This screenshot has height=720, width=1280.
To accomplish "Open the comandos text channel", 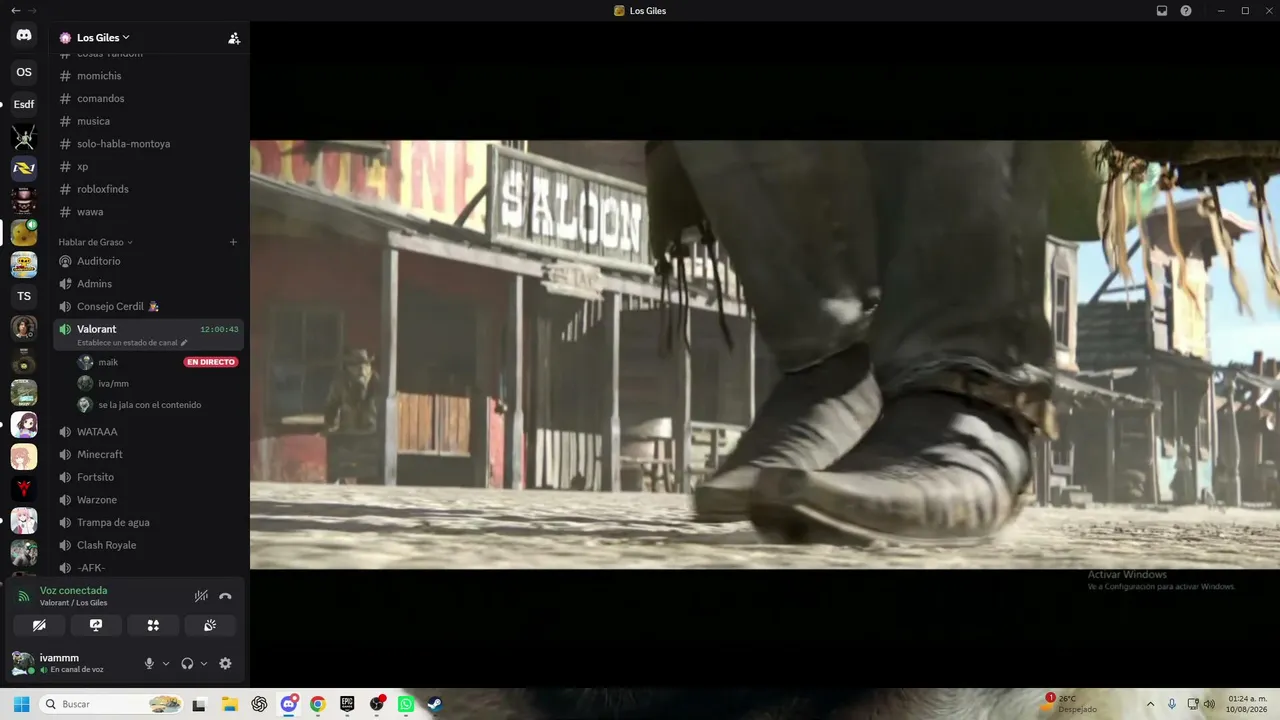I will pyautogui.click(x=149, y=98).
